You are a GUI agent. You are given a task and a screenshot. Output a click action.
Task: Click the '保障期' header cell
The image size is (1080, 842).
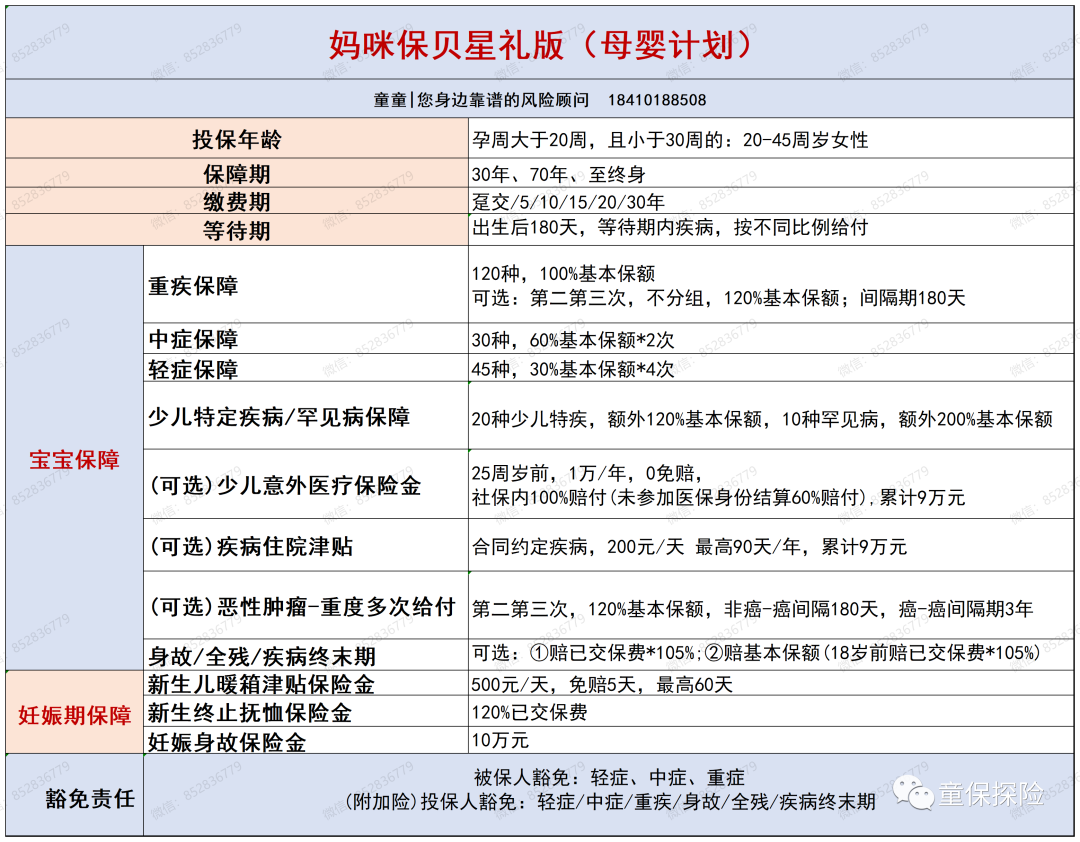tap(237, 173)
